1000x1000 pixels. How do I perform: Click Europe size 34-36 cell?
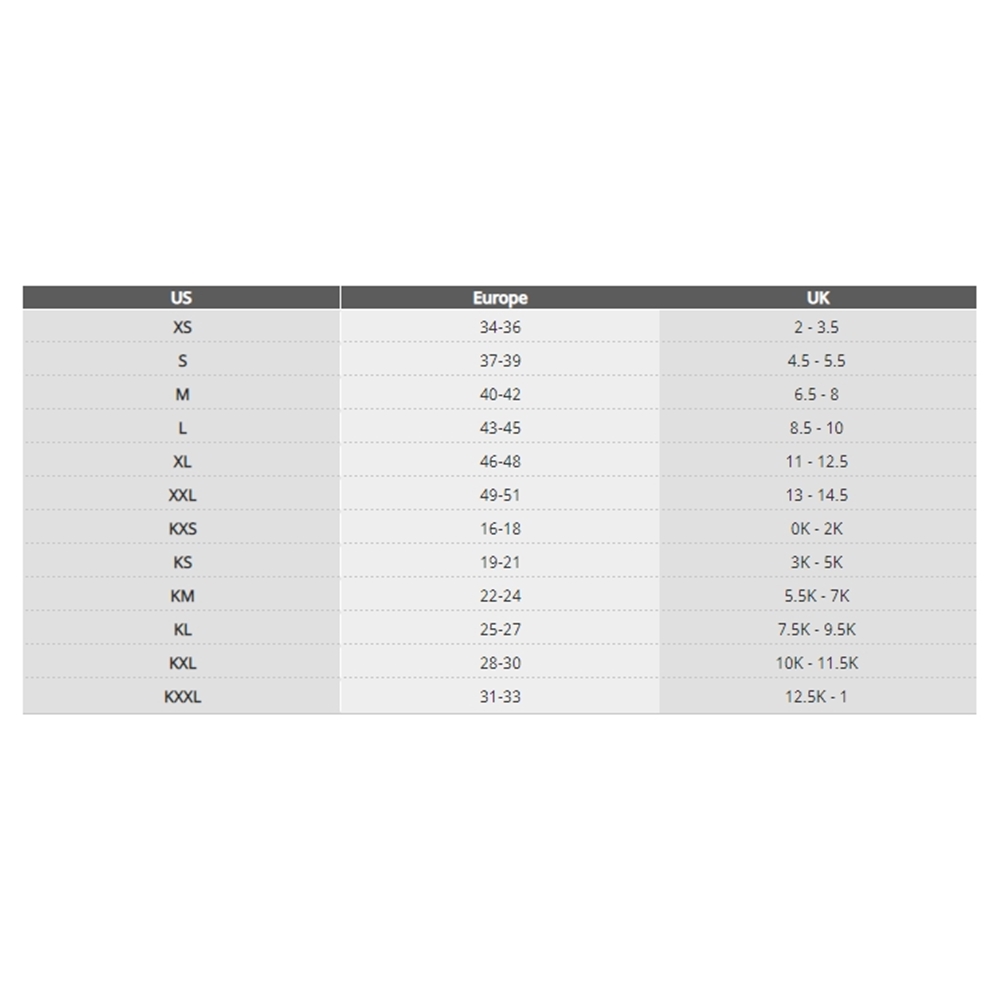(x=500, y=327)
